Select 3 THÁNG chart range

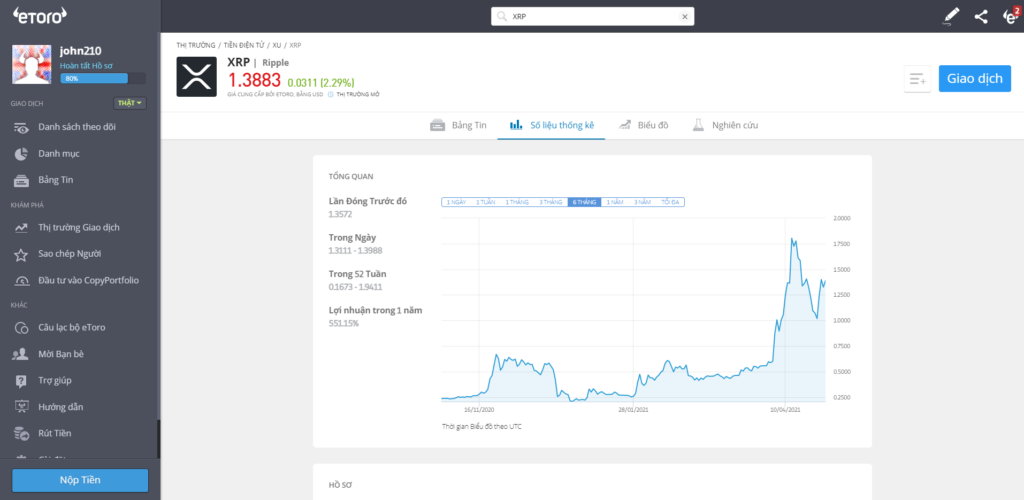pyautogui.click(x=551, y=202)
